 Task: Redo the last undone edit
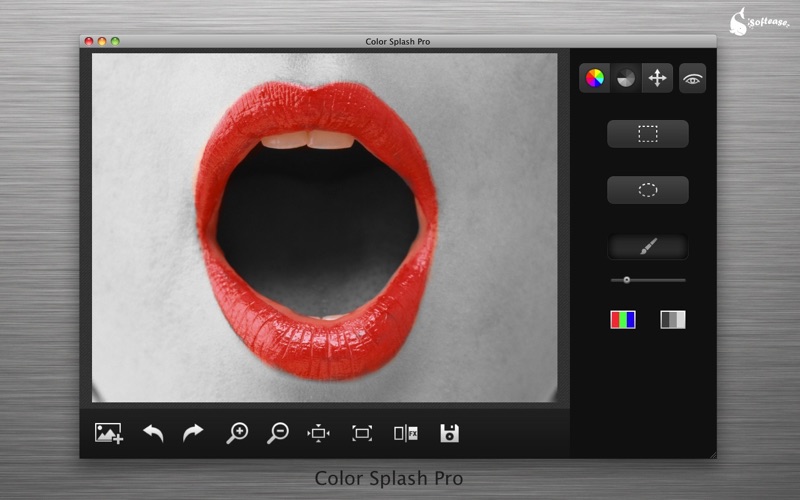pyautogui.click(x=193, y=433)
